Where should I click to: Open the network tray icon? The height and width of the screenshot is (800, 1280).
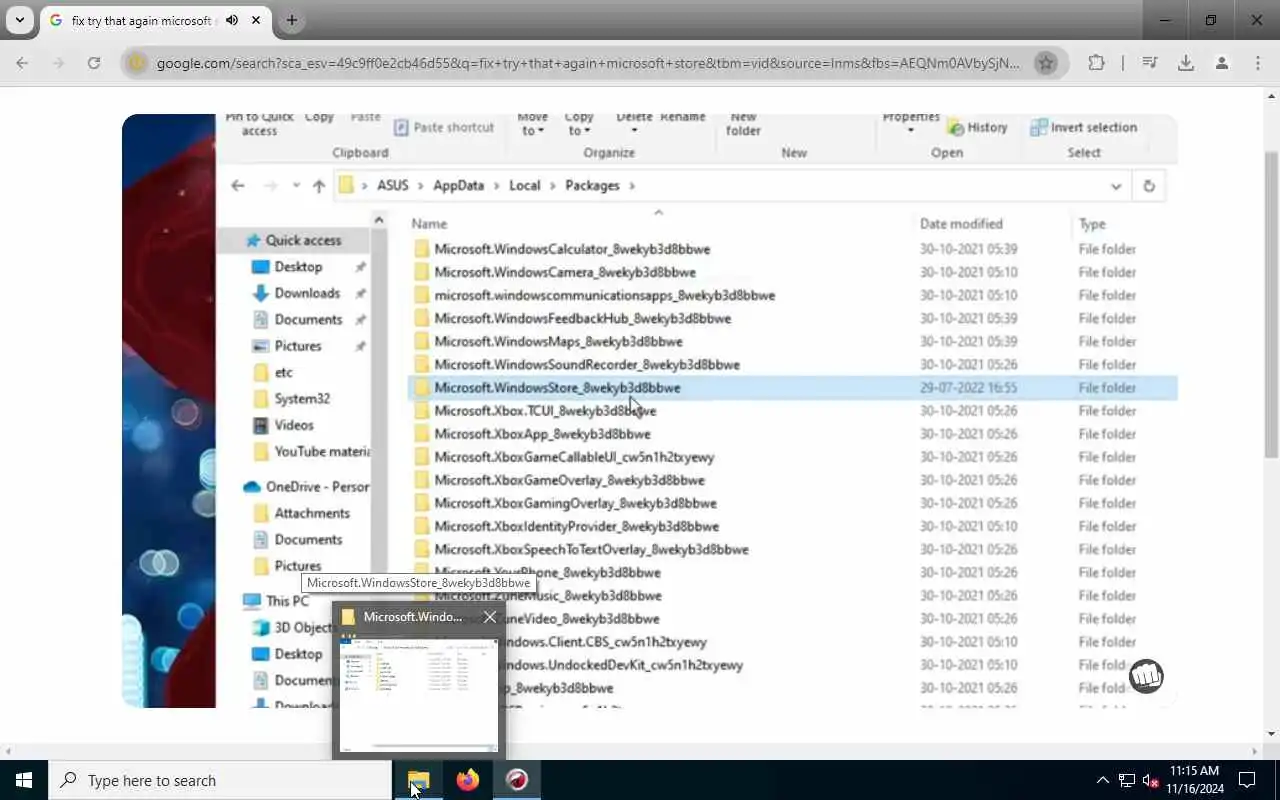point(1127,780)
